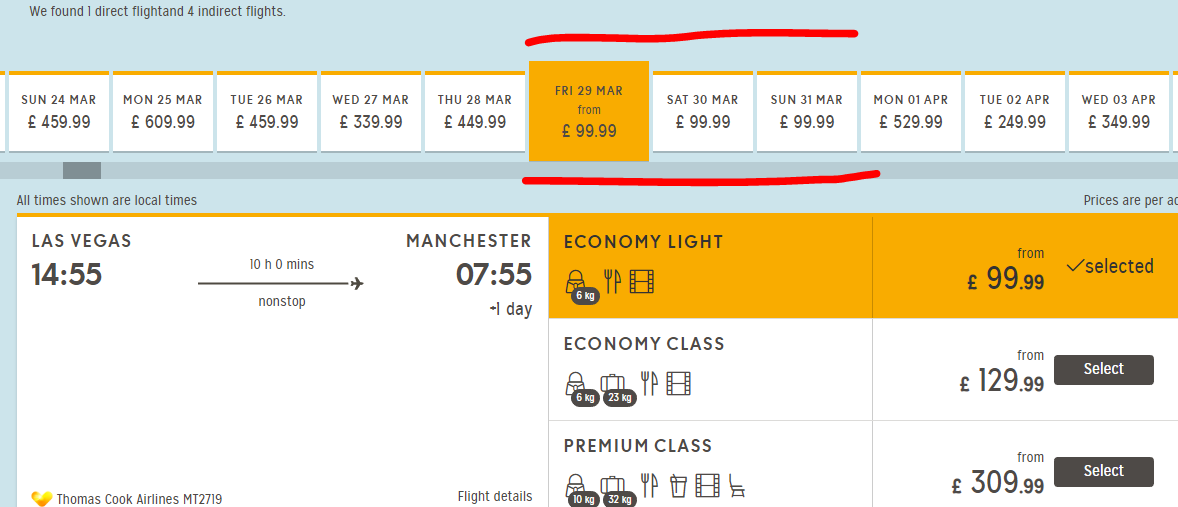Expand Flight details for the Las Vegas flight

click(494, 497)
